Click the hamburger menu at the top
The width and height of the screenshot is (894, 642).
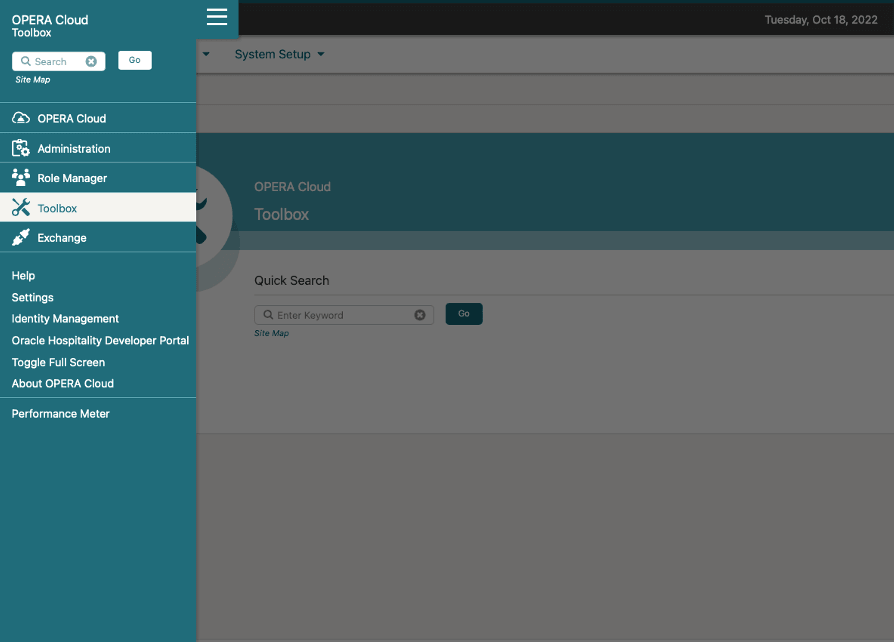(x=217, y=17)
